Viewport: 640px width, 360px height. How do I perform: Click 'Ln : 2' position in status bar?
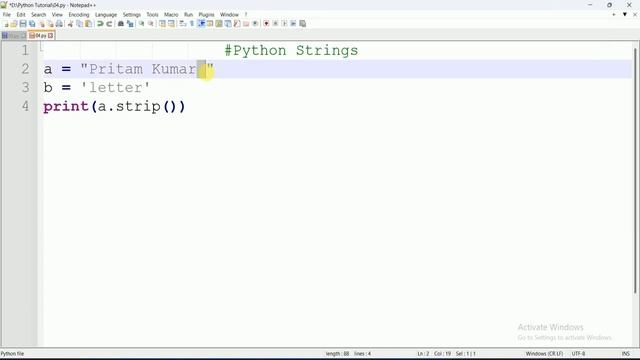[x=423, y=353]
